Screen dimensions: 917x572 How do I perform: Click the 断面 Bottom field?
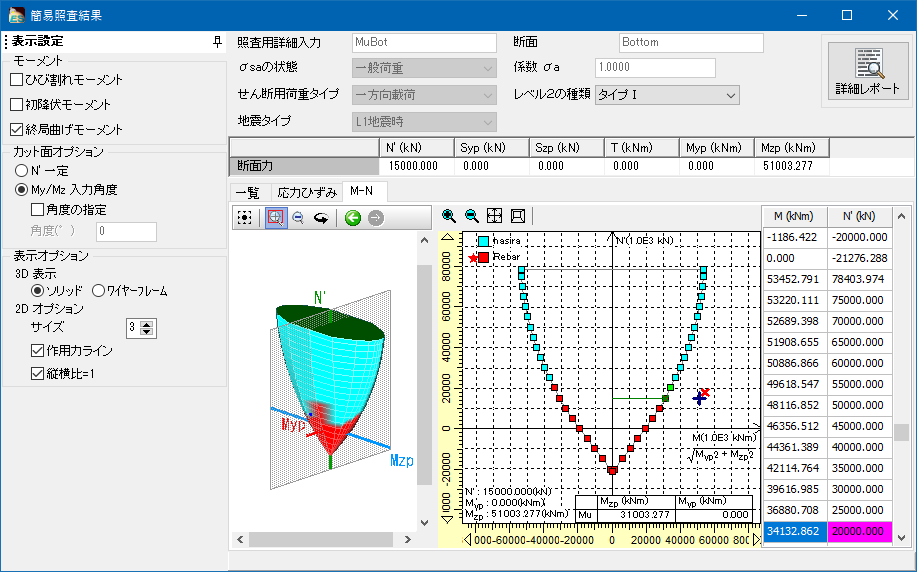coord(691,42)
